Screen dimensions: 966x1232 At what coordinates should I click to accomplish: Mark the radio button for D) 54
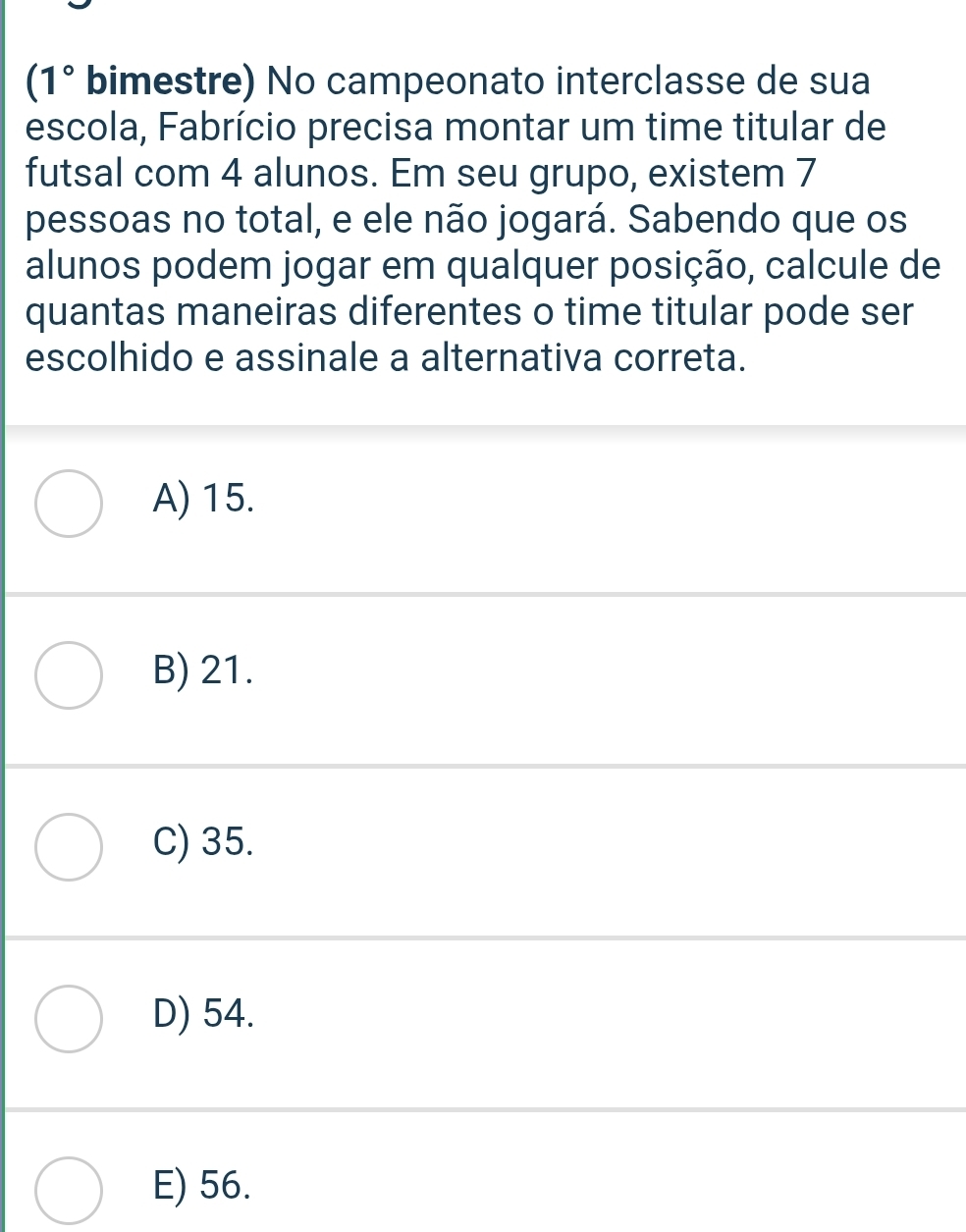tap(69, 1019)
